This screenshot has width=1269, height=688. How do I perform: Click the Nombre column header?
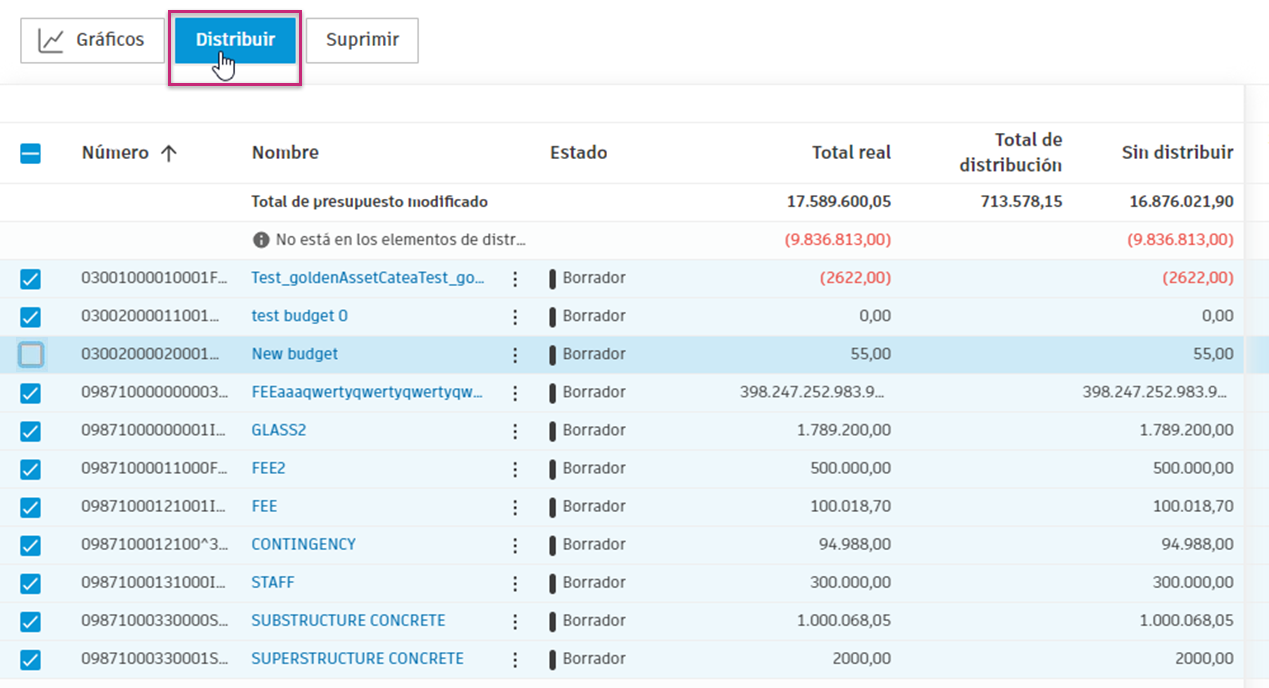(285, 153)
